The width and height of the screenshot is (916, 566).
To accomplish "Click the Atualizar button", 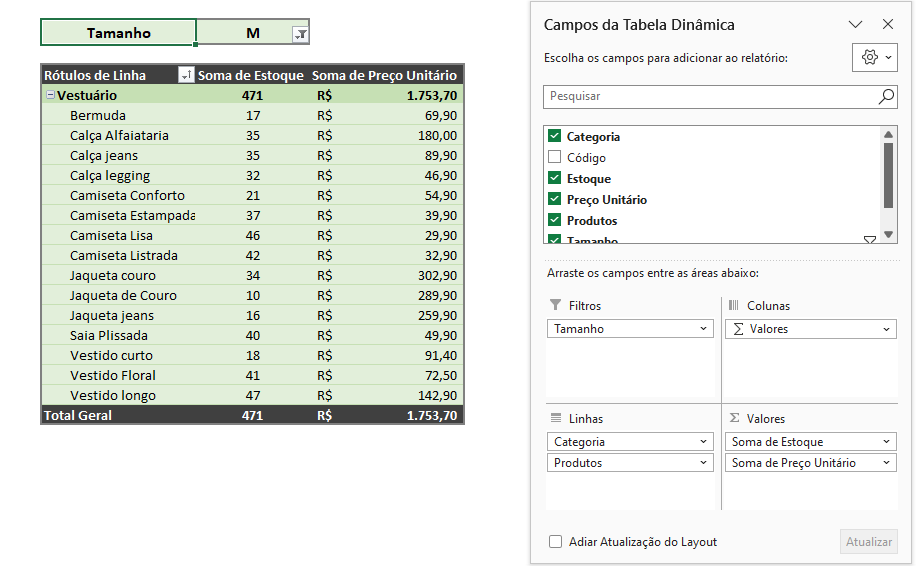I will pos(869,541).
